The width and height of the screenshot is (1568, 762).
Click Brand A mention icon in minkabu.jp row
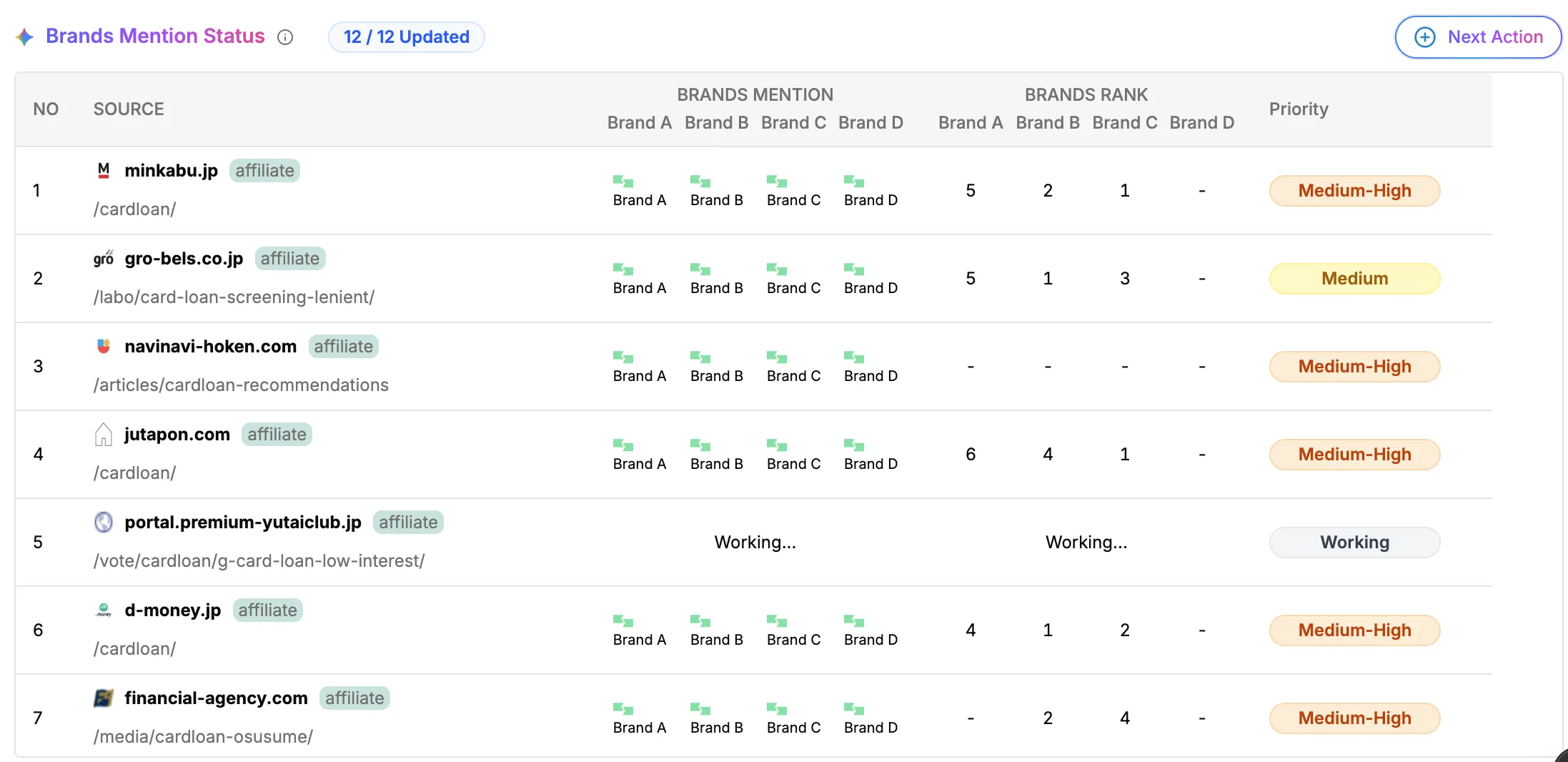pos(623,181)
